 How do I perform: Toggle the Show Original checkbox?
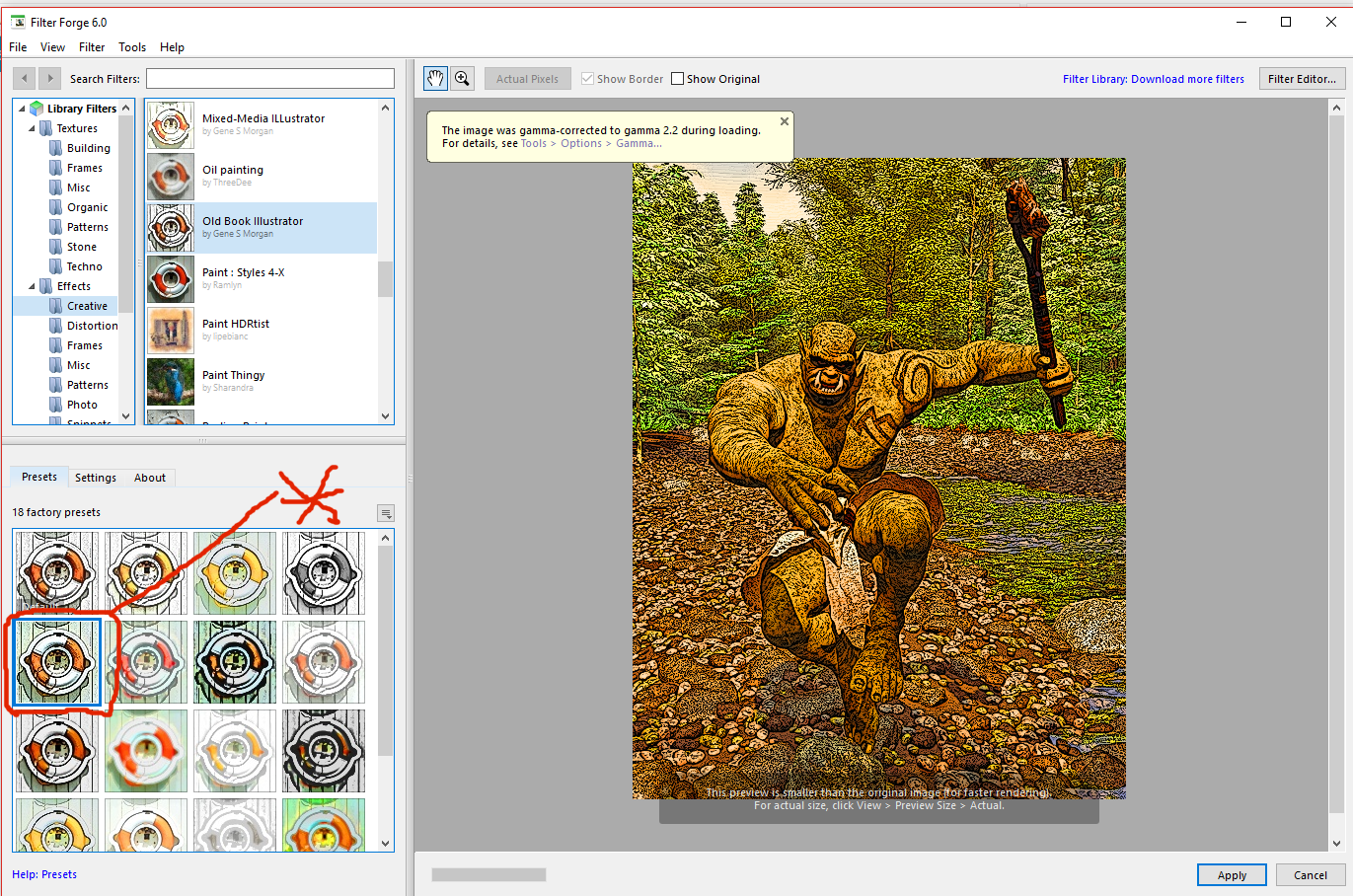click(677, 79)
